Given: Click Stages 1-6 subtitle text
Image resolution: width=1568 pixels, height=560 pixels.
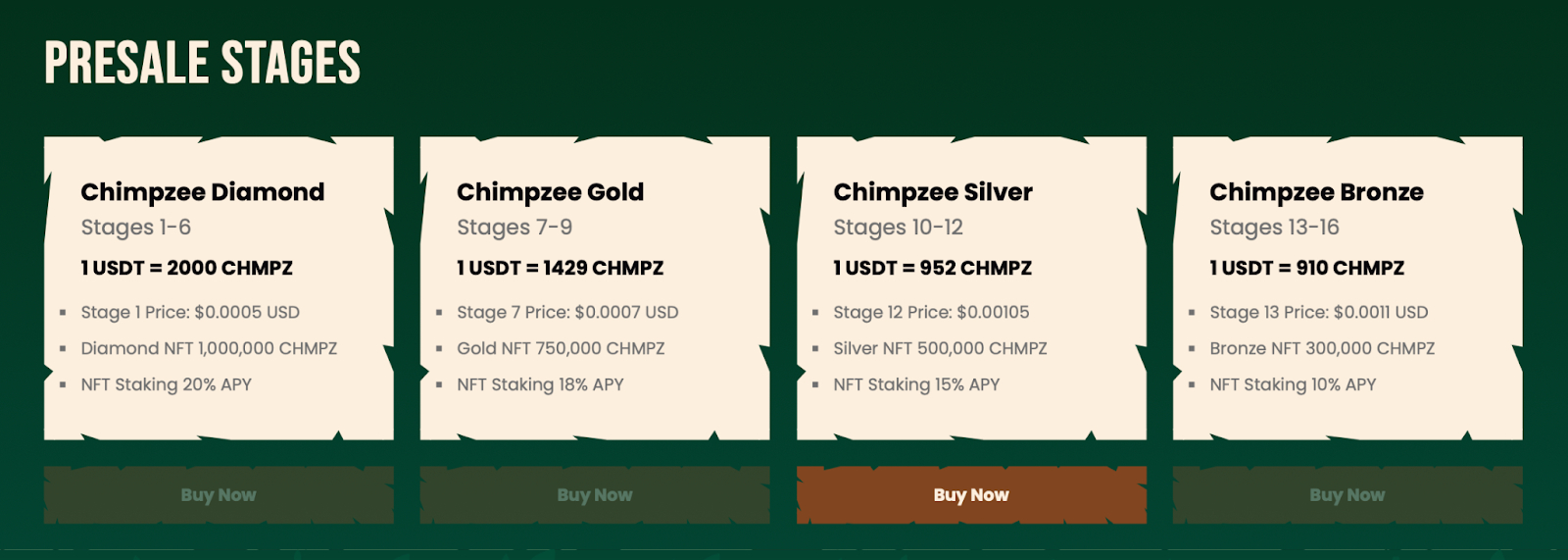Looking at the screenshot, I should (136, 228).
